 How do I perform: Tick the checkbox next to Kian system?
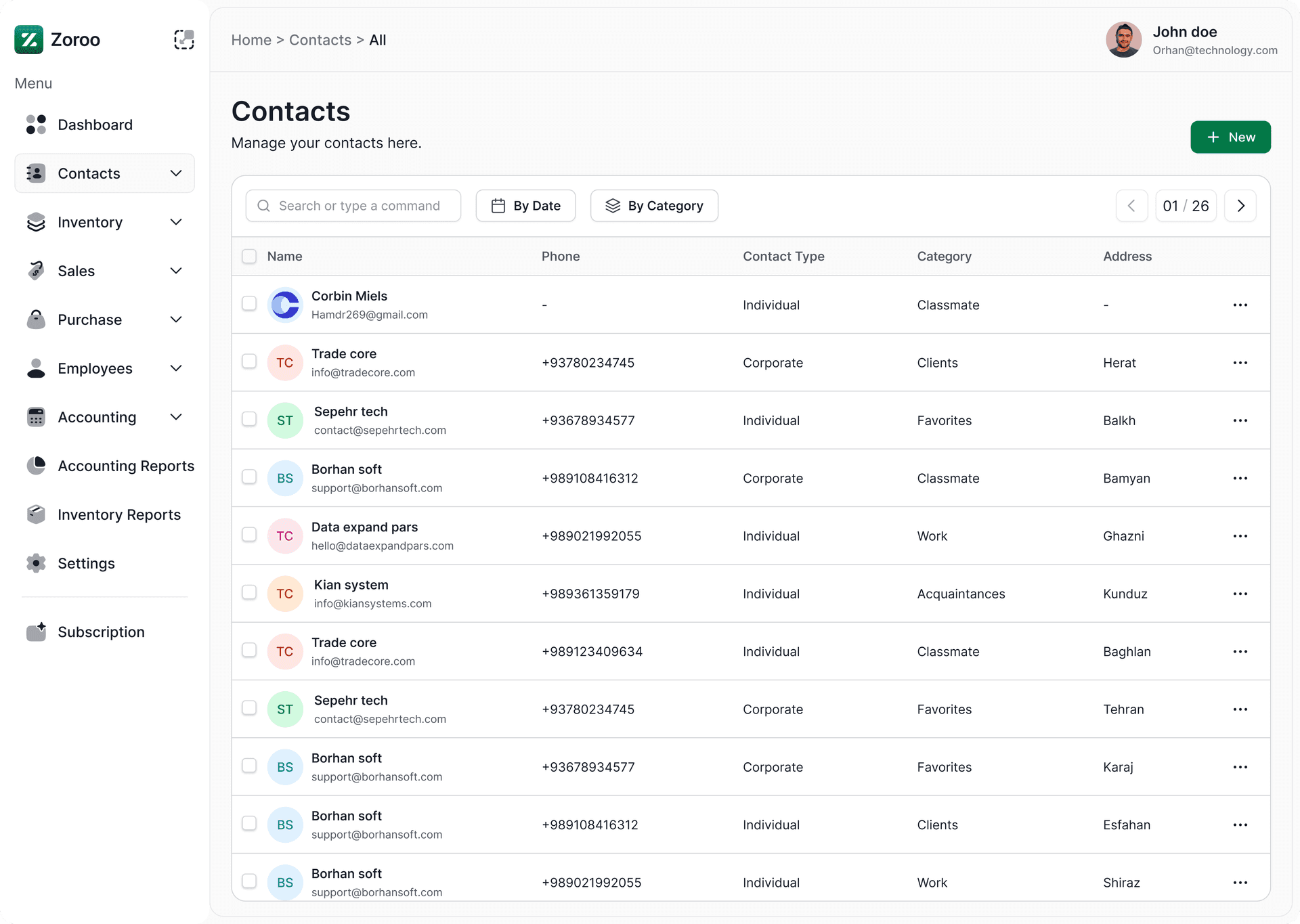pos(249,592)
